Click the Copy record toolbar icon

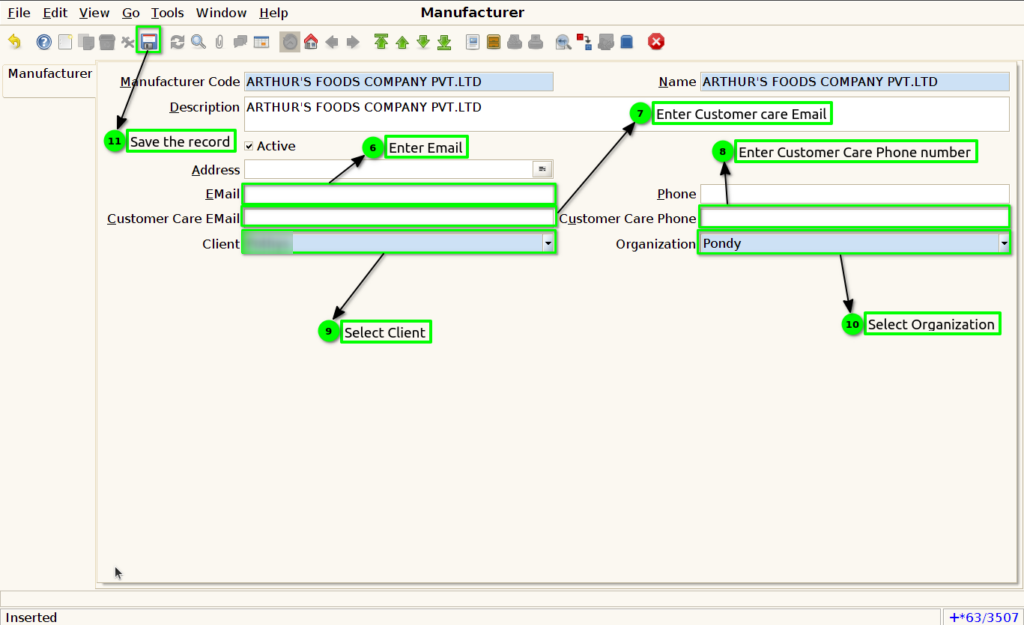(x=86, y=42)
